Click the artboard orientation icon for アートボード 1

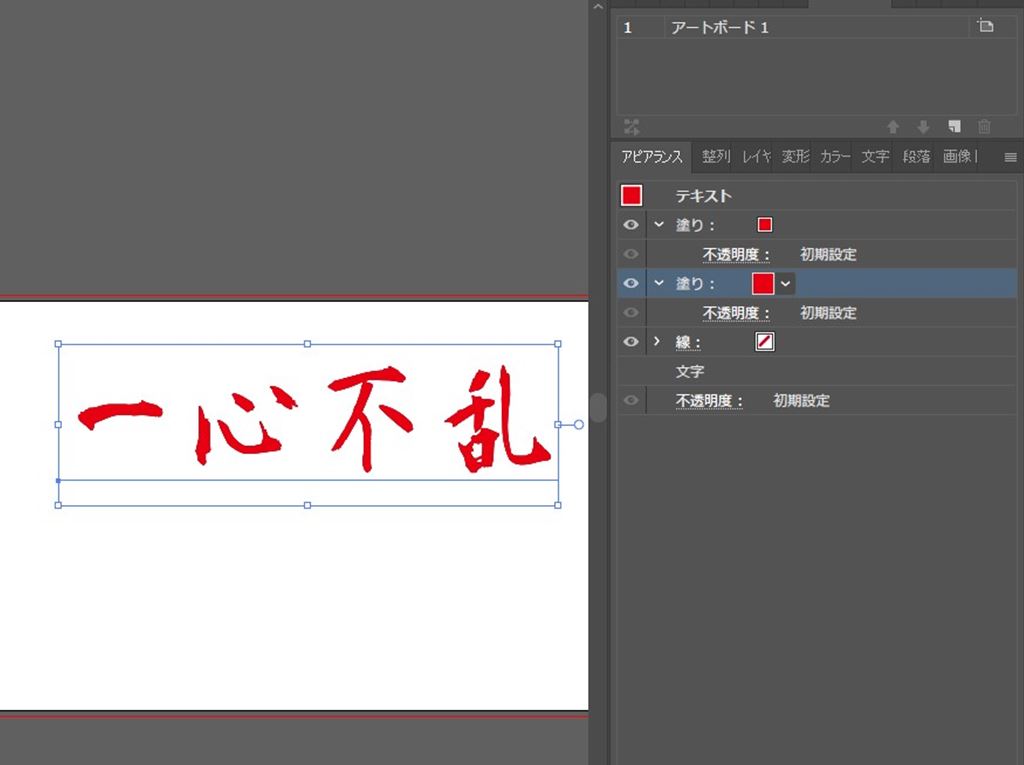(985, 27)
